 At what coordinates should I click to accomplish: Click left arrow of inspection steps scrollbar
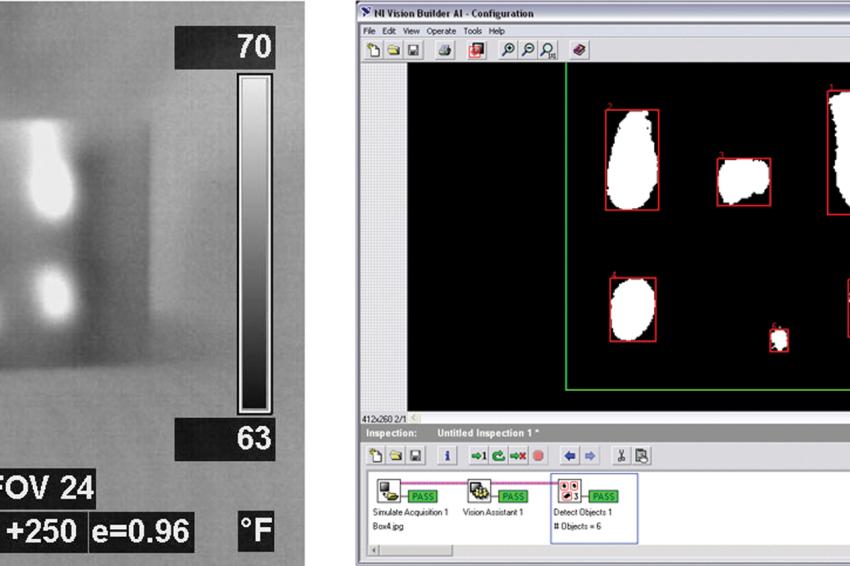[x=374, y=550]
